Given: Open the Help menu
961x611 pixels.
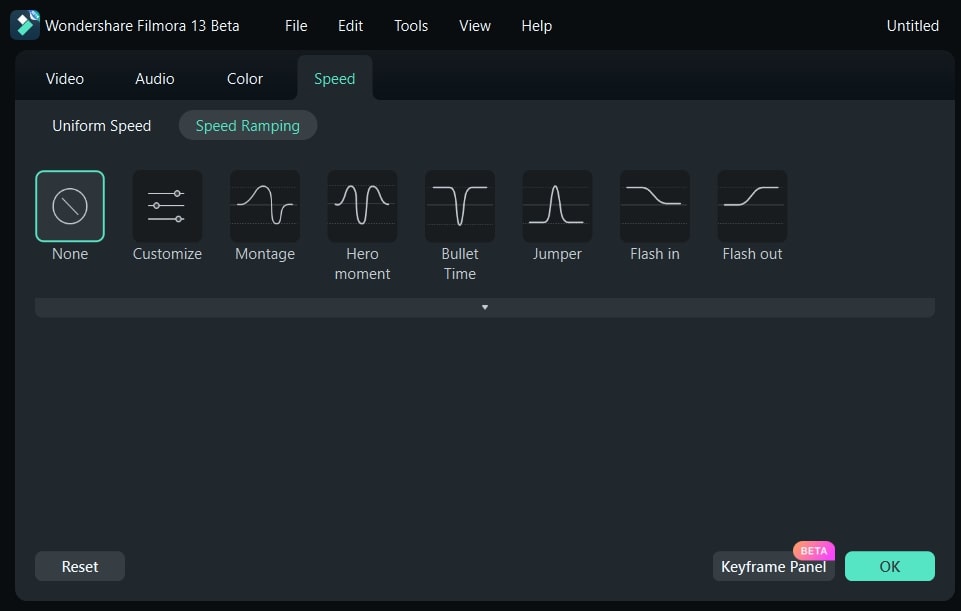Looking at the screenshot, I should [x=537, y=26].
